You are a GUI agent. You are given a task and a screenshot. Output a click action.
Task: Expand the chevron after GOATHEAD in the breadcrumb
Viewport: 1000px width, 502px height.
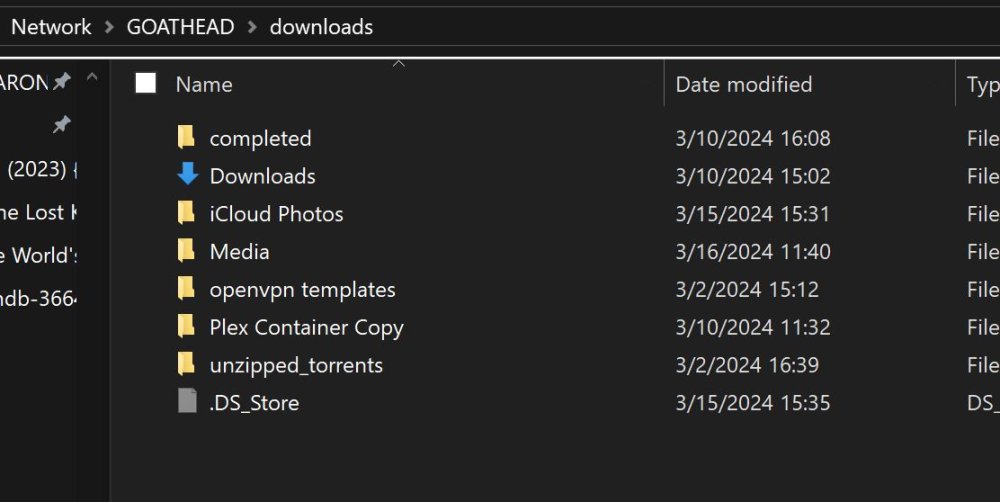[252, 27]
